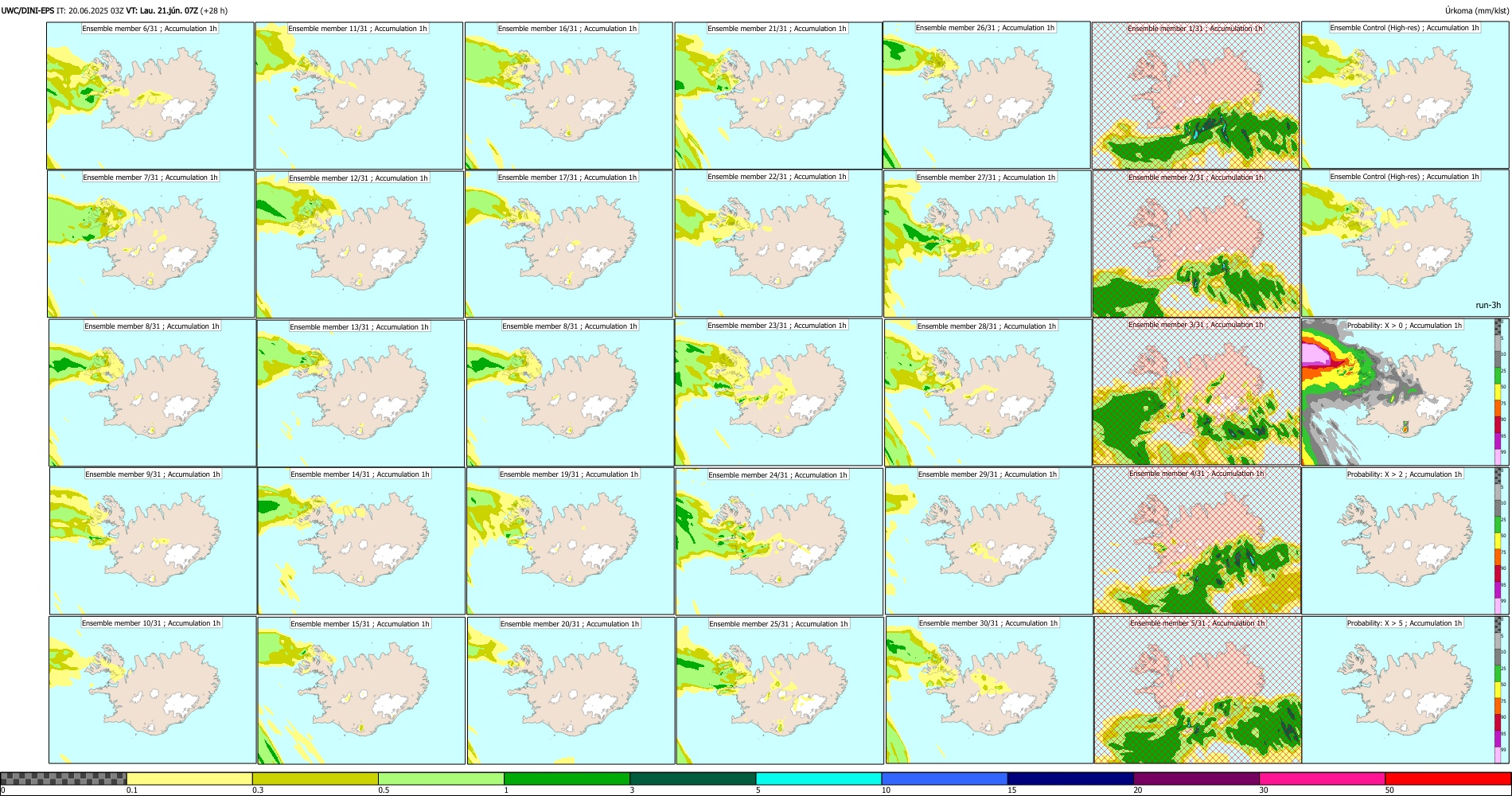Click the '0.5' tick label on bottom scale

click(x=384, y=790)
